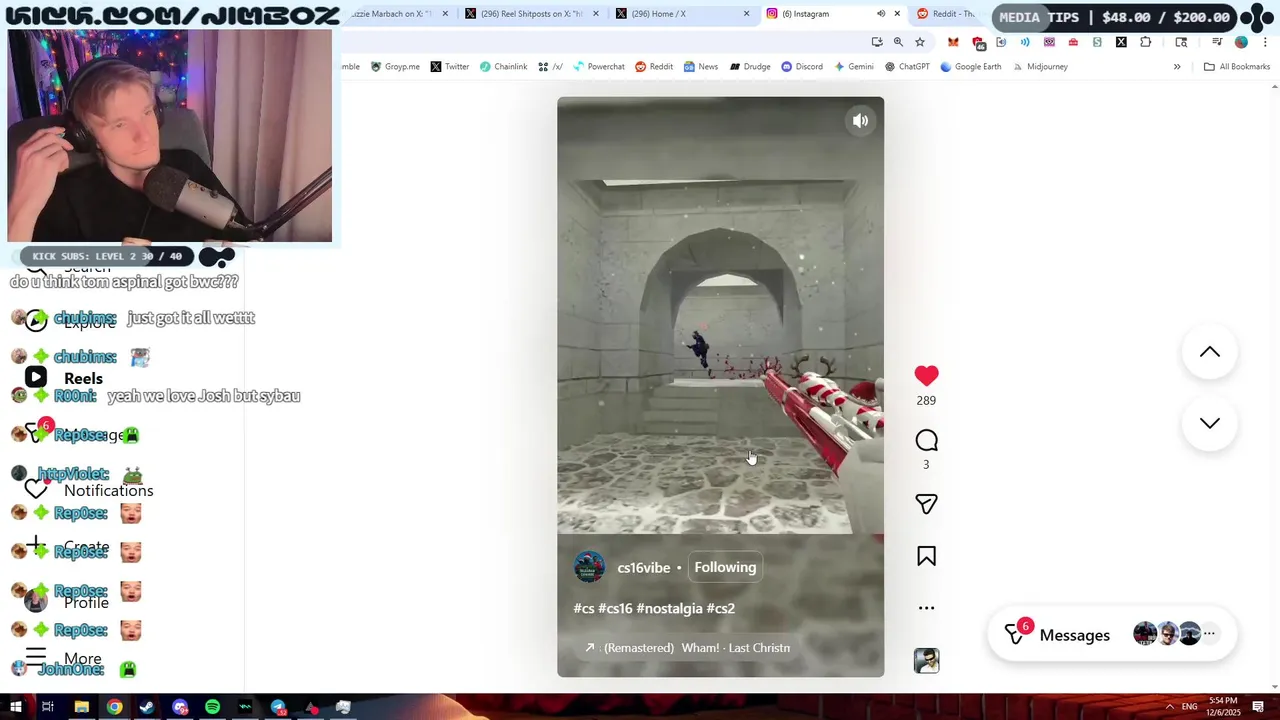This screenshot has height=720, width=1280.
Task: Open the #cs2 hashtag
Action: 720,608
